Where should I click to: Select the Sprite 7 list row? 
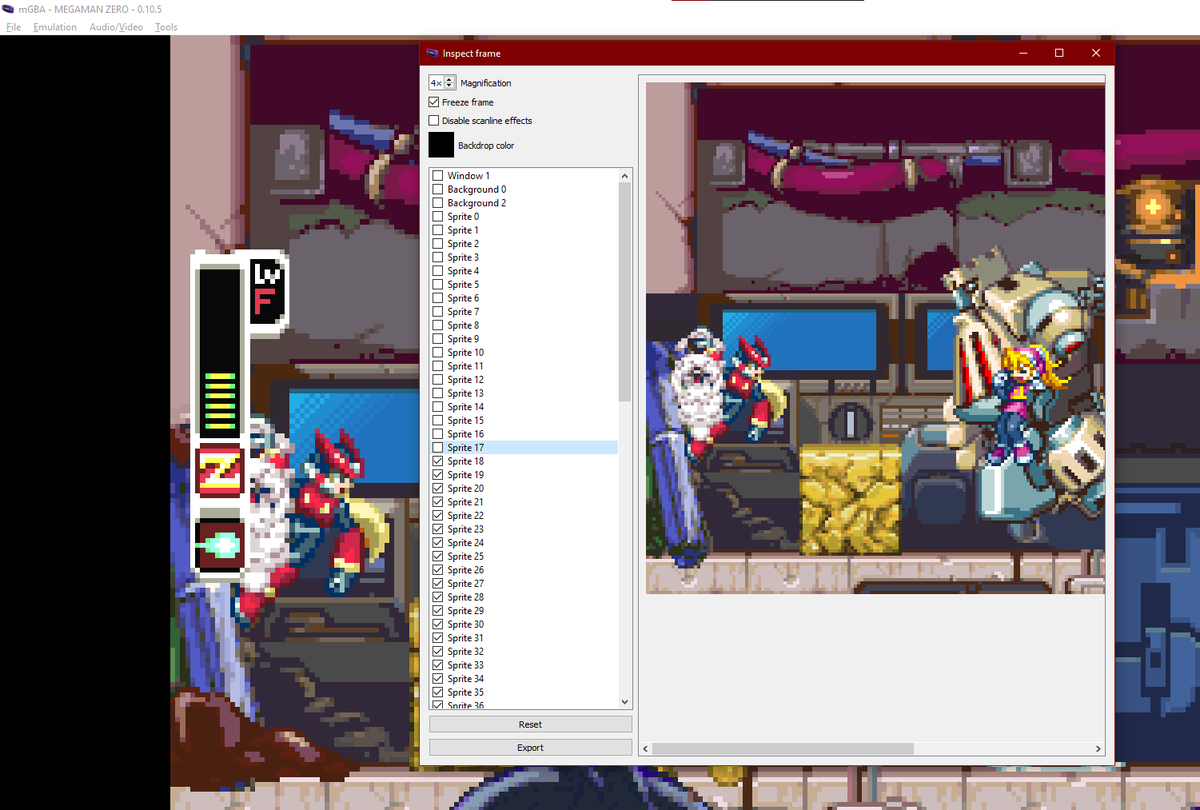tap(524, 312)
